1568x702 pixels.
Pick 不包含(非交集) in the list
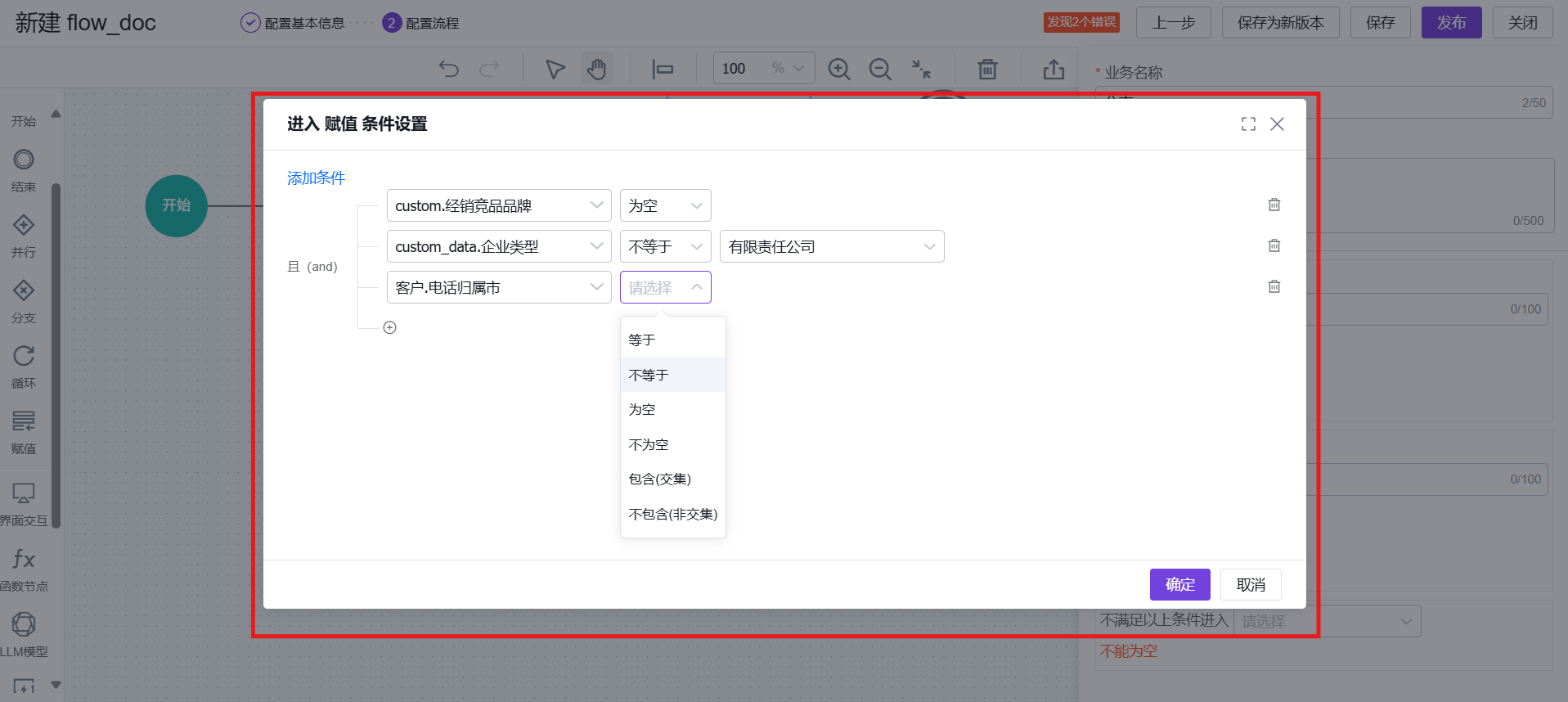672,514
